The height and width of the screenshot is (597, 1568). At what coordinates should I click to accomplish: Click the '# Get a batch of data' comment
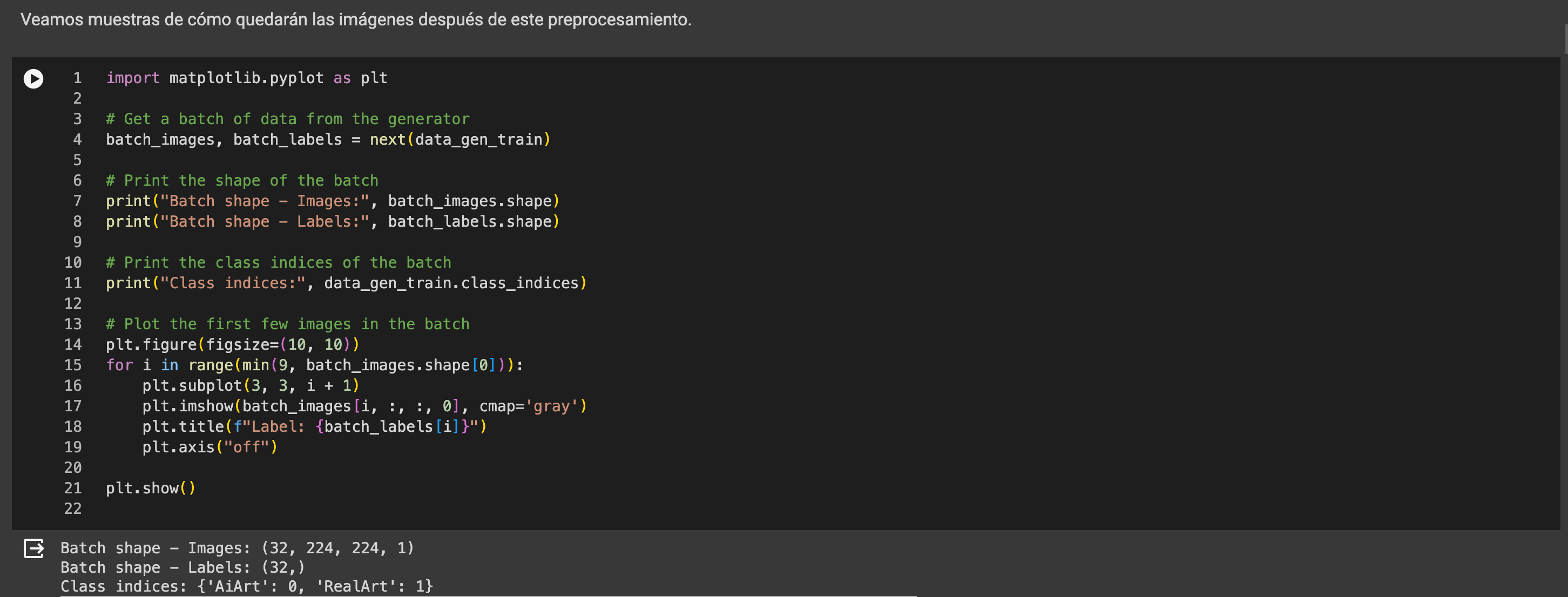pos(287,119)
